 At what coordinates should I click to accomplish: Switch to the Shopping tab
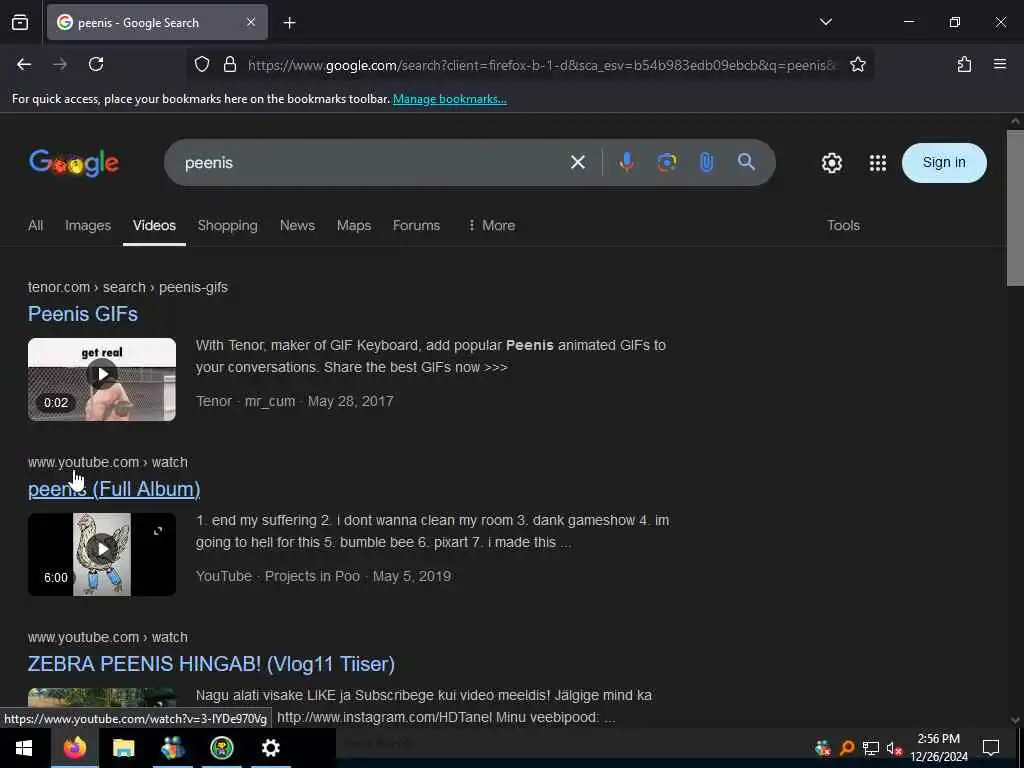coord(227,225)
